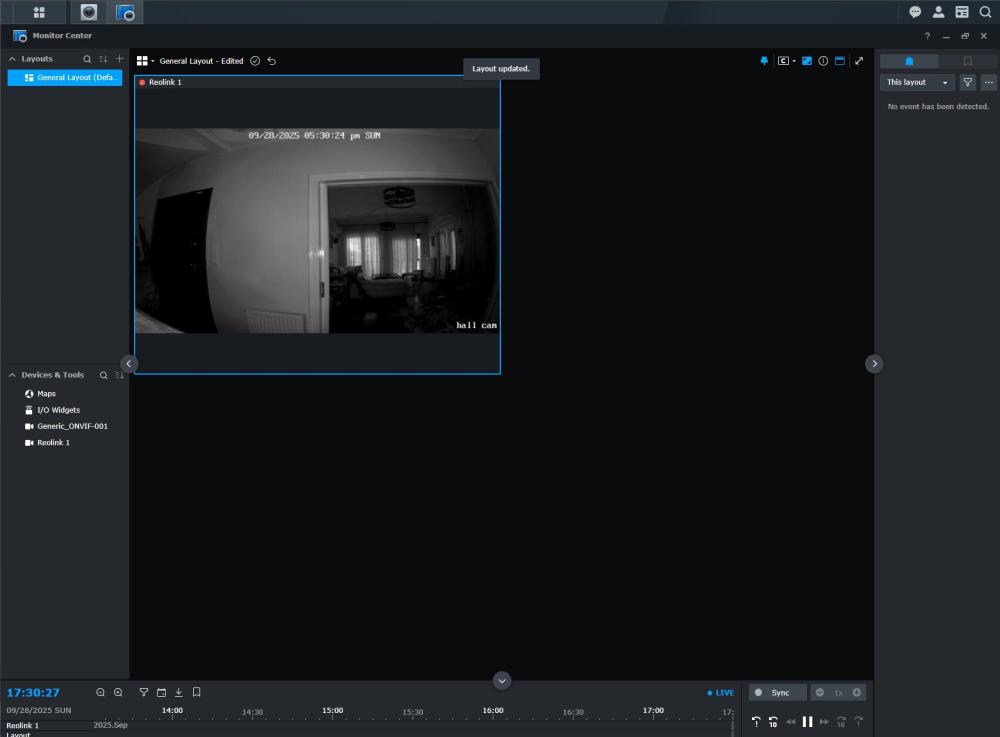1000x737 pixels.
Task: Collapse the Layouts section
Action: (x=12, y=59)
